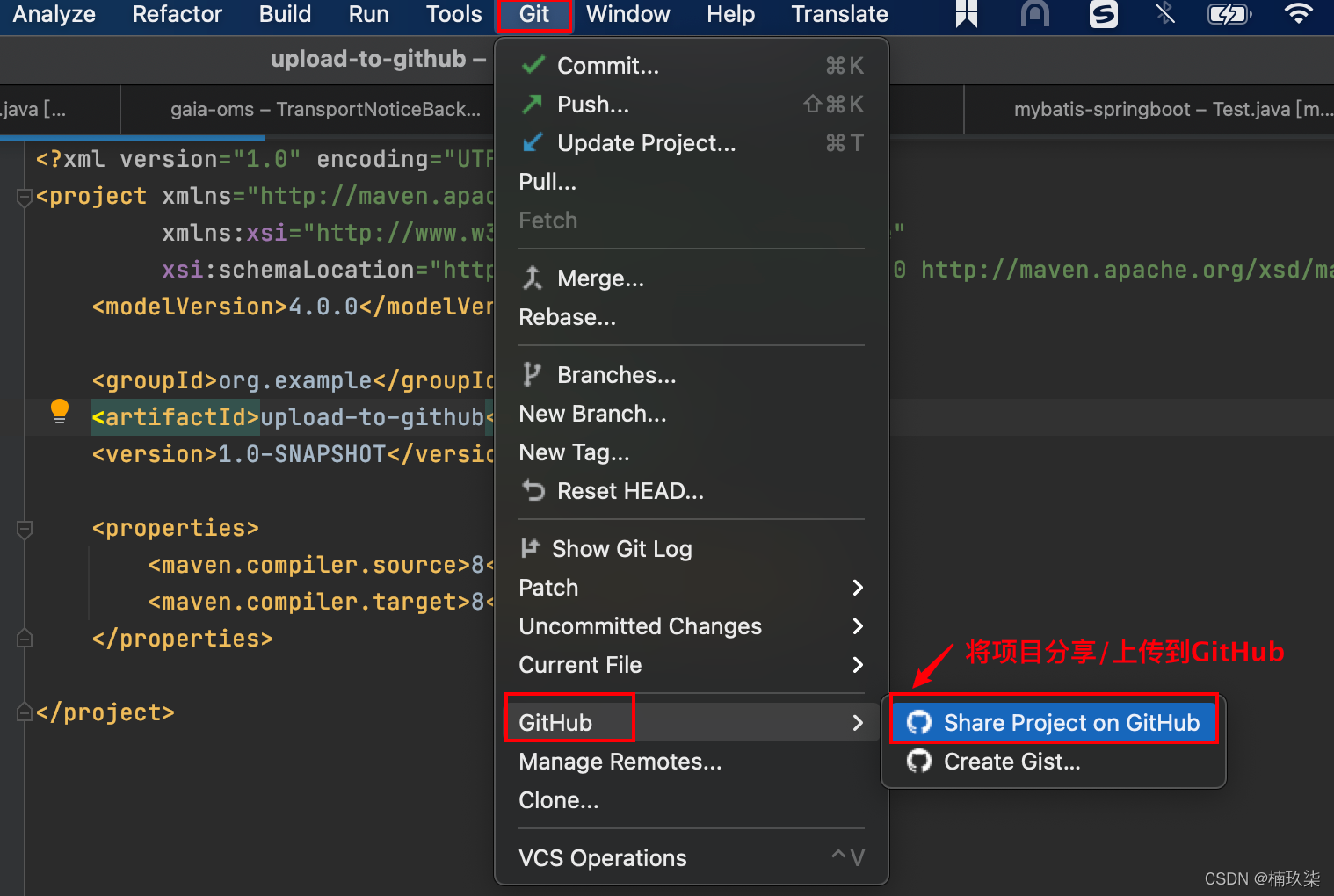This screenshot has height=896, width=1334.
Task: Select the Commit checkmark icon in Git menu
Action: (x=533, y=65)
